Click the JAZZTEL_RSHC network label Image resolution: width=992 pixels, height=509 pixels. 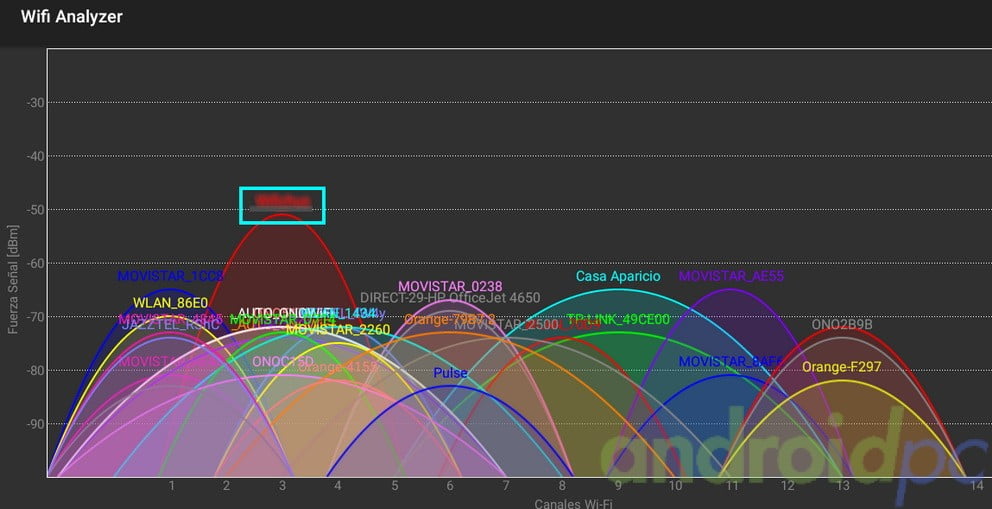click(170, 325)
